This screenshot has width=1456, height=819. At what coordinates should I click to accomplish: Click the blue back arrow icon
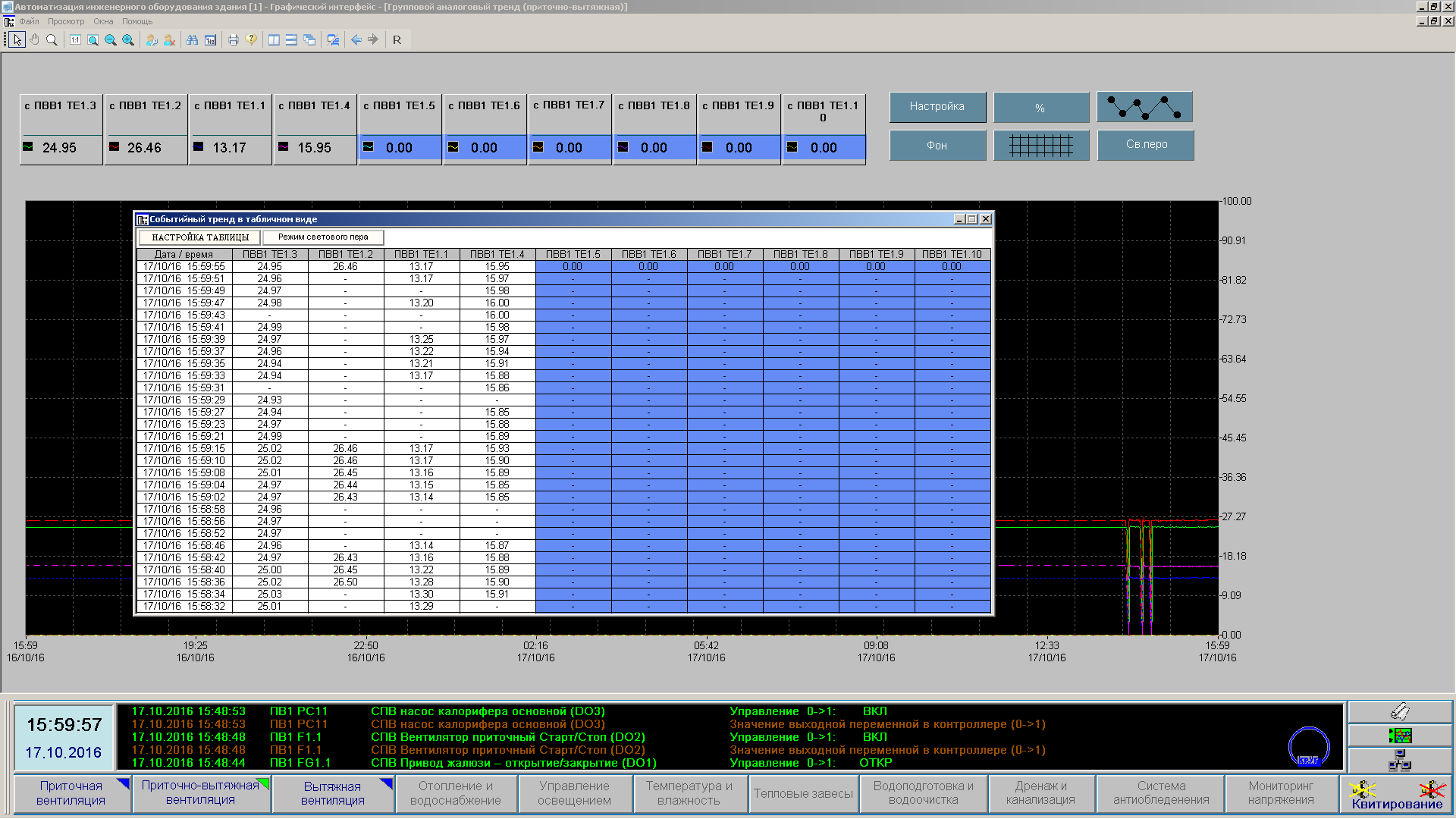click(356, 40)
